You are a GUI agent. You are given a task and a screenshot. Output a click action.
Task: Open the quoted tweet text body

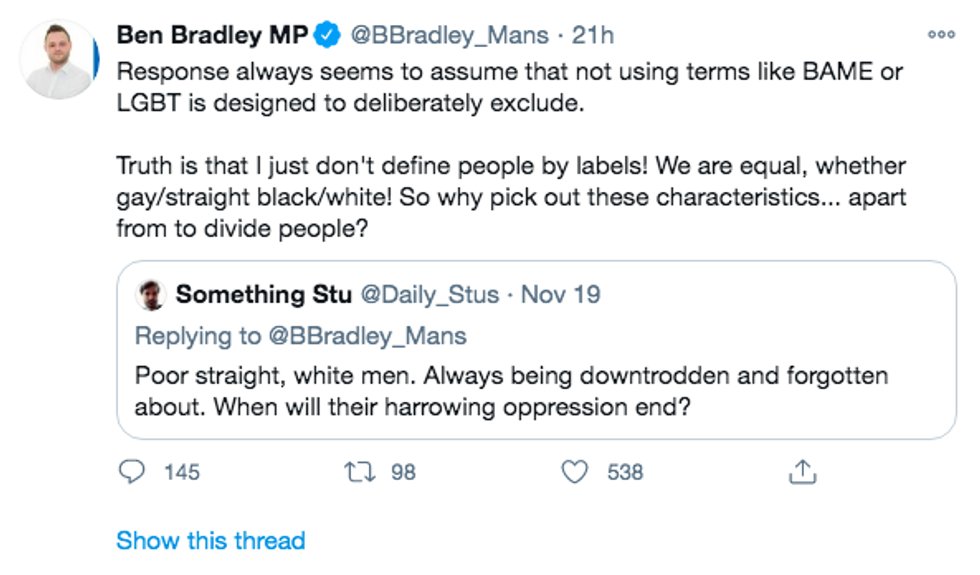point(511,392)
